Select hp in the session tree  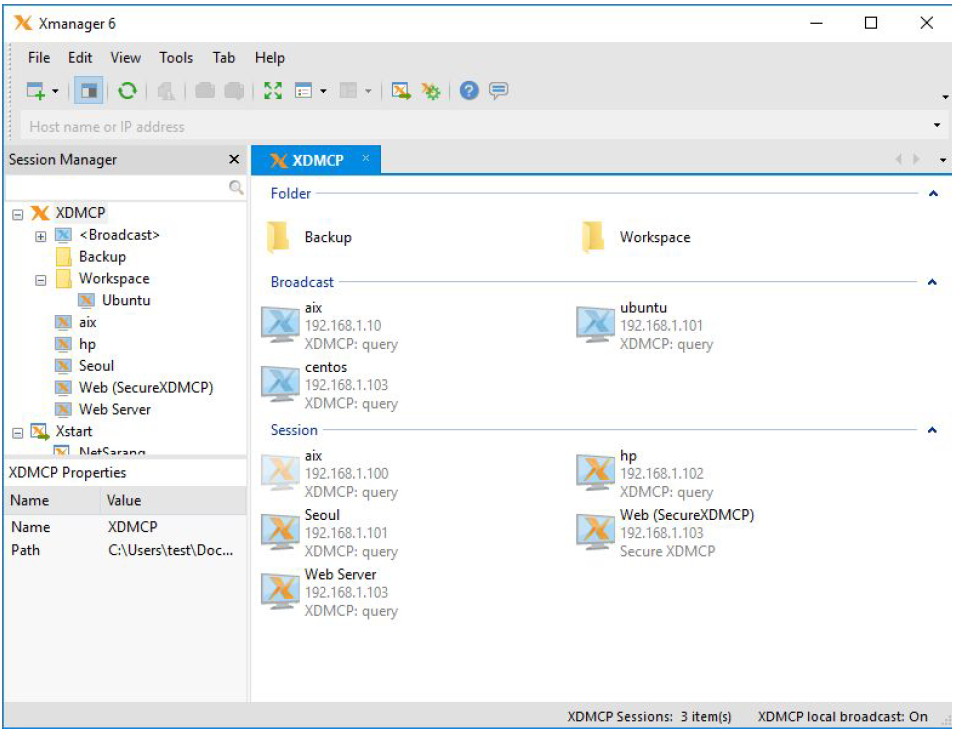point(87,344)
